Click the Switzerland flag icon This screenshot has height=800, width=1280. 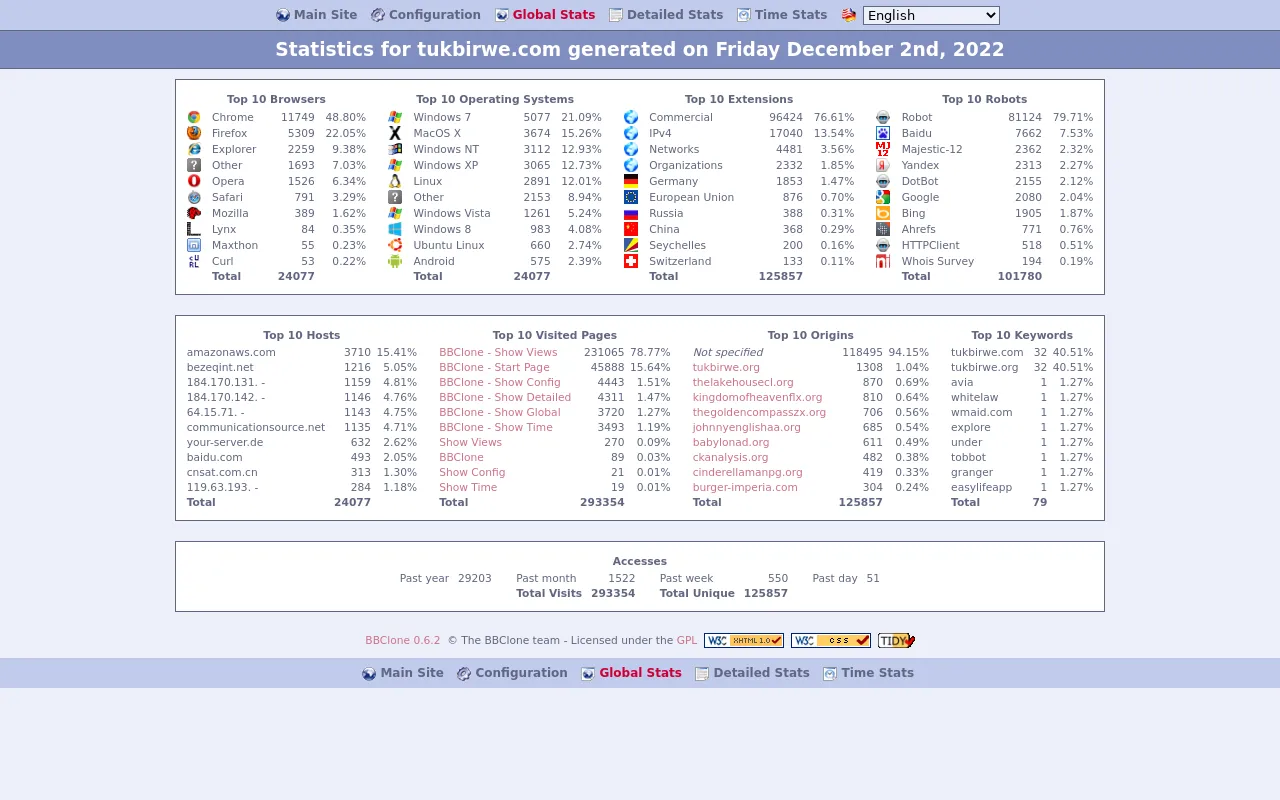pos(631,261)
